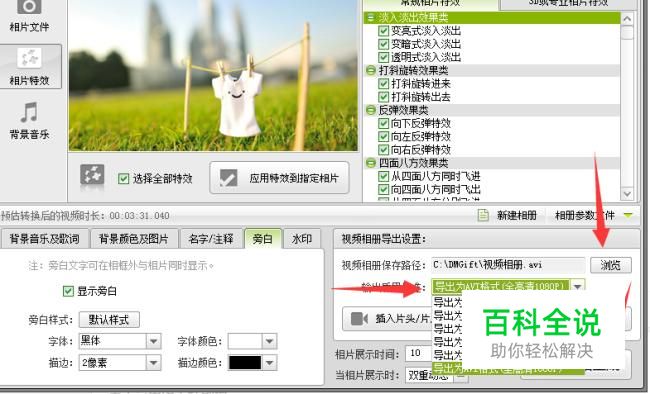The height and width of the screenshot is (394, 650).
Task: Switch to the 背景颜色及图片 tab
Action: 134,239
